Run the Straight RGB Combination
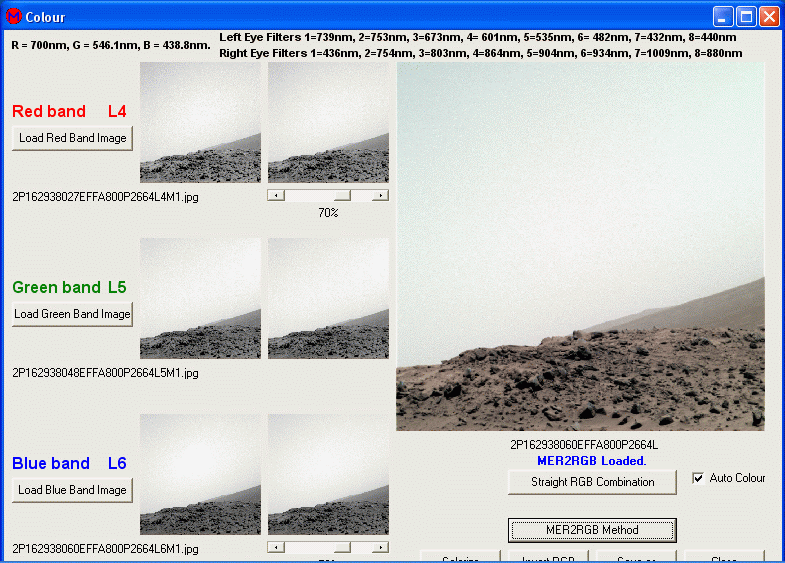Screen dimensions: 785x563 coord(592,482)
